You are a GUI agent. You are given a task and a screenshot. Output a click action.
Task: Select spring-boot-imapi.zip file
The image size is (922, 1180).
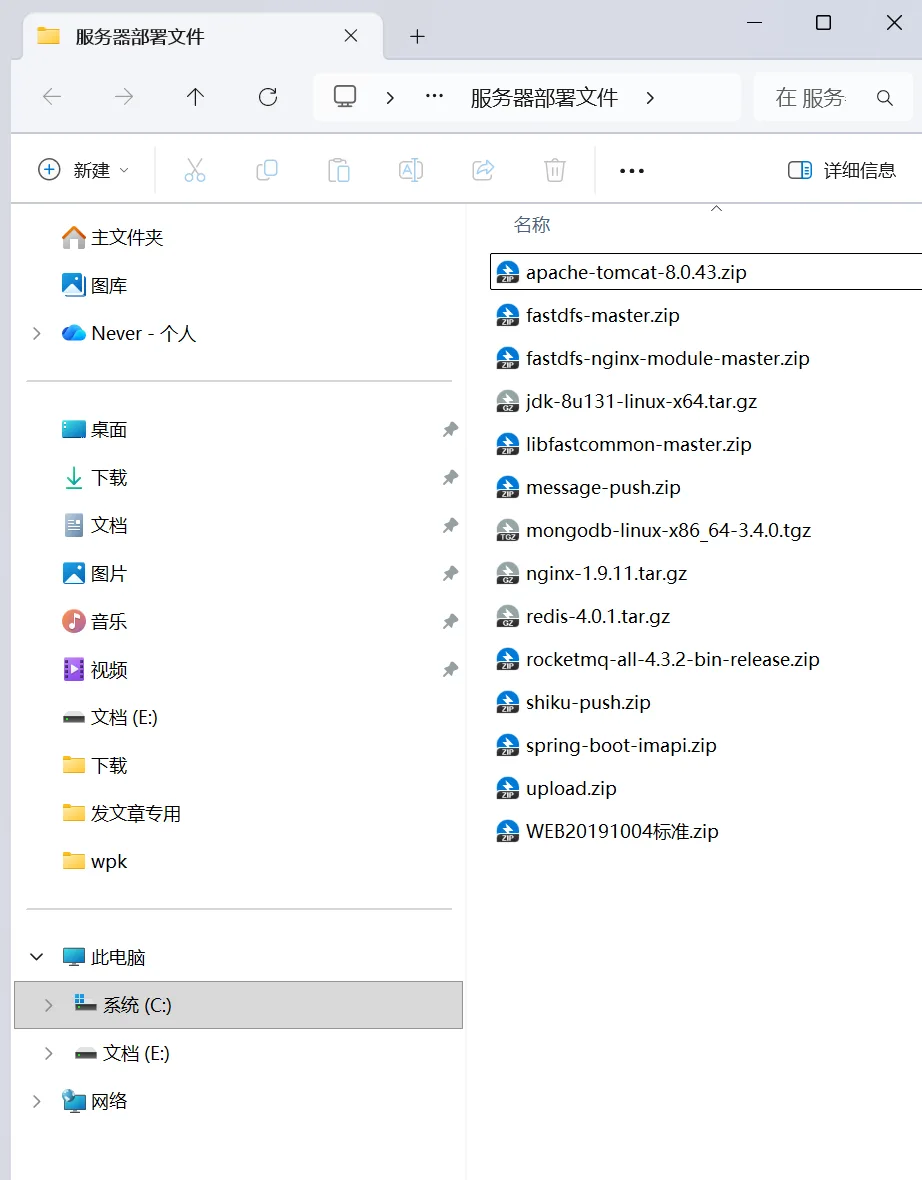pyautogui.click(x=606, y=745)
